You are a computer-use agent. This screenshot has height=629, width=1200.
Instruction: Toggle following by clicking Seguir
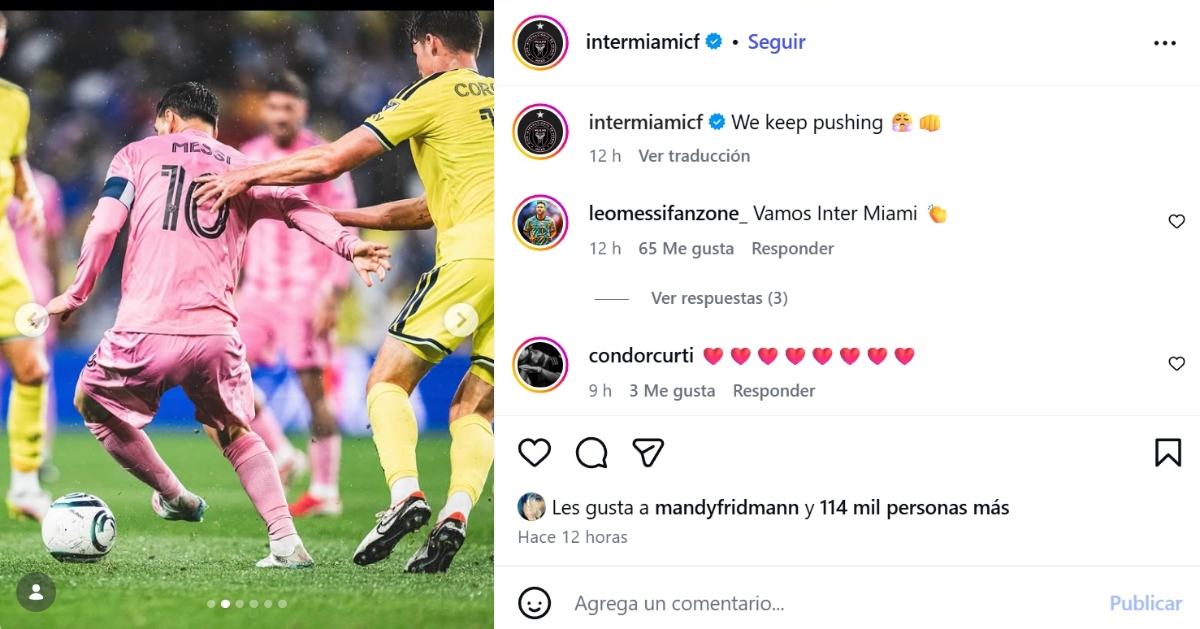point(776,42)
